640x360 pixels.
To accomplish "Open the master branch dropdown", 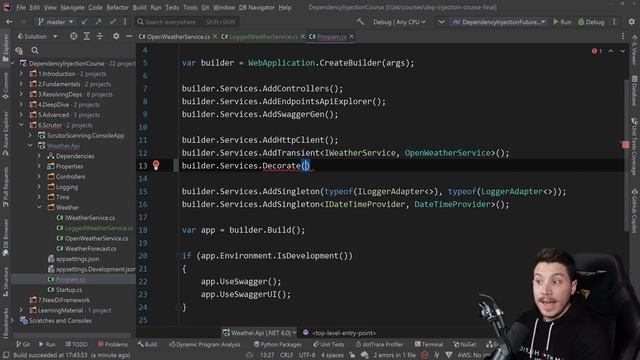I will tap(56, 22).
